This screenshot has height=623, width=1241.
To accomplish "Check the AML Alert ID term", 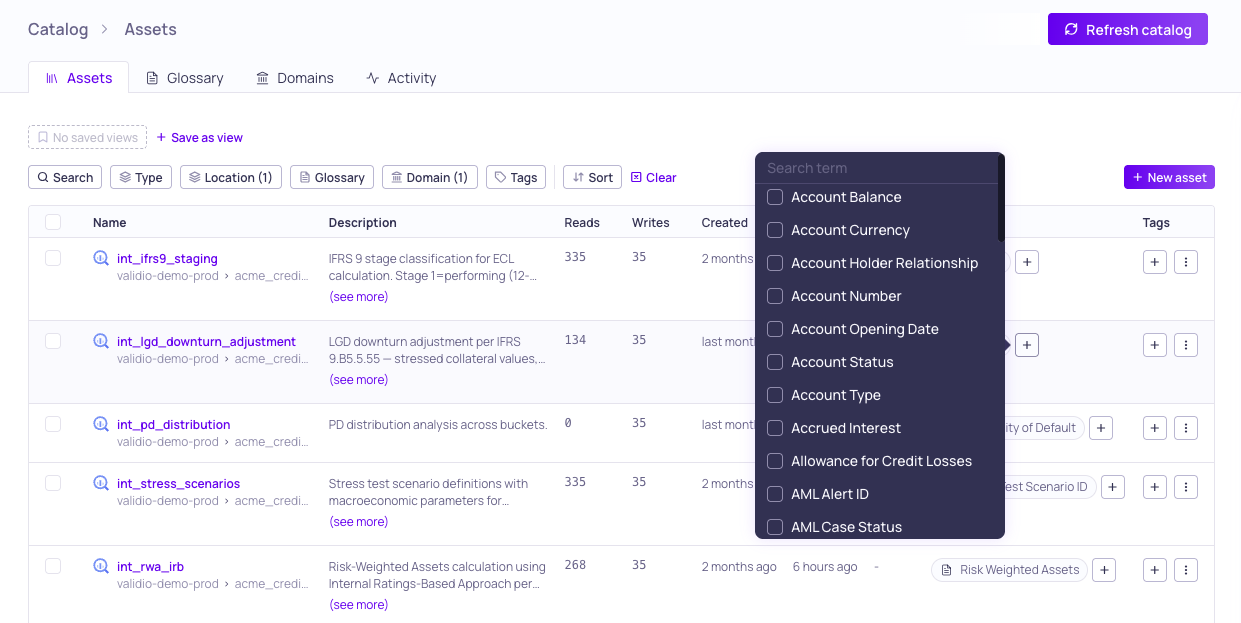I will coord(775,494).
